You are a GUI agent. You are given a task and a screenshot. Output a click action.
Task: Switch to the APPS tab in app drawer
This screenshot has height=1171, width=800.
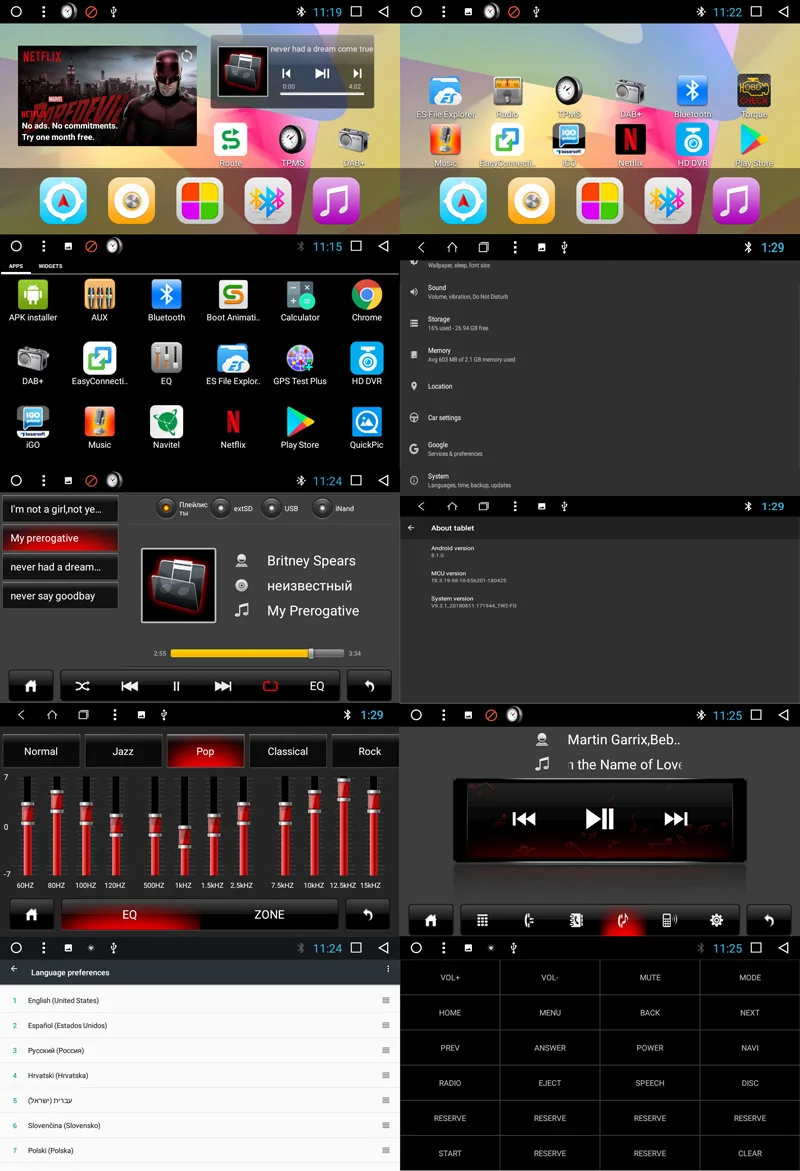(x=16, y=266)
